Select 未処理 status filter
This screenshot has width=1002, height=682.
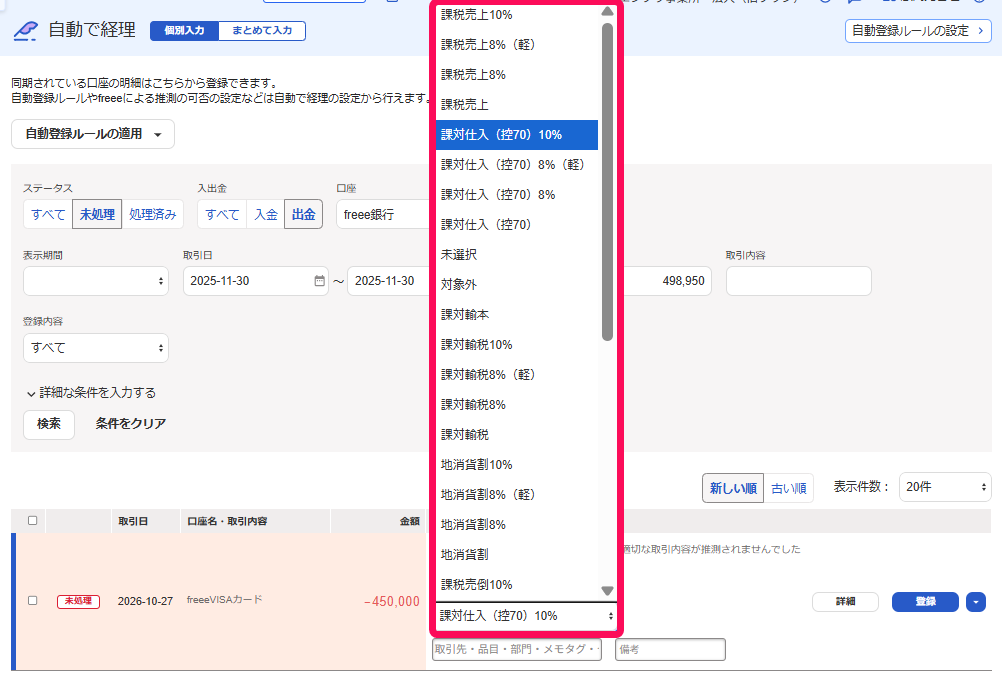(x=97, y=214)
